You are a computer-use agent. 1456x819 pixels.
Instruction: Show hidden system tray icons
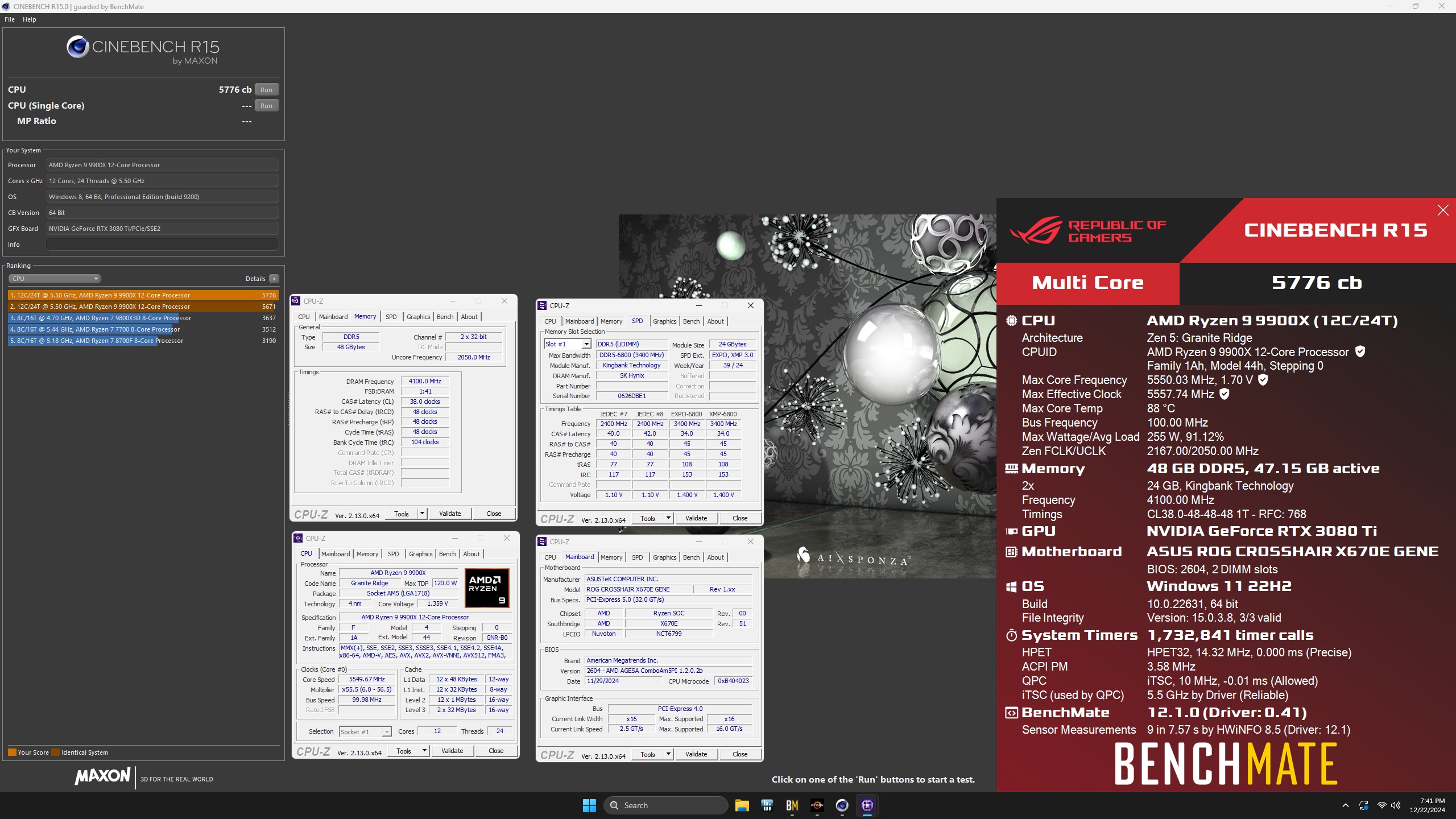point(1345,805)
